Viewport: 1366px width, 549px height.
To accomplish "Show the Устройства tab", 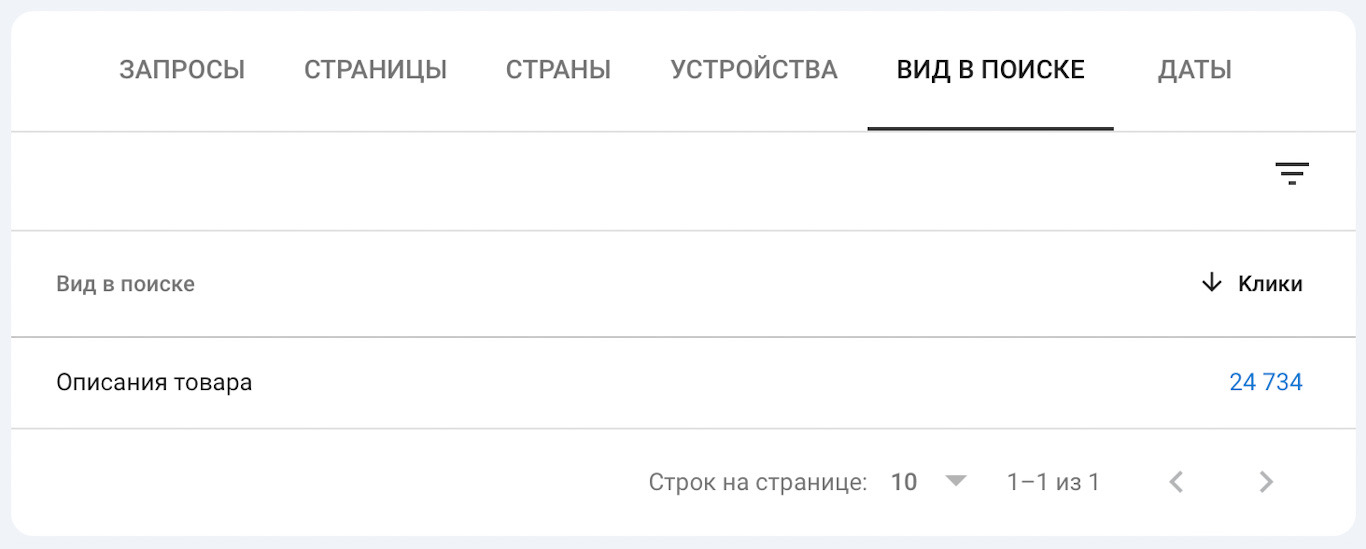I will pyautogui.click(x=754, y=70).
